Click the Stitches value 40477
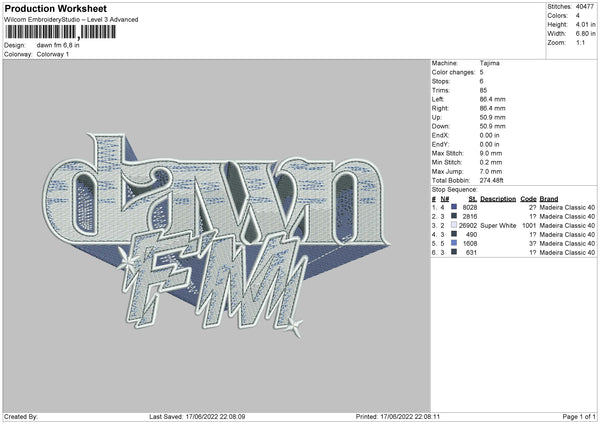The image size is (600, 424). point(585,7)
